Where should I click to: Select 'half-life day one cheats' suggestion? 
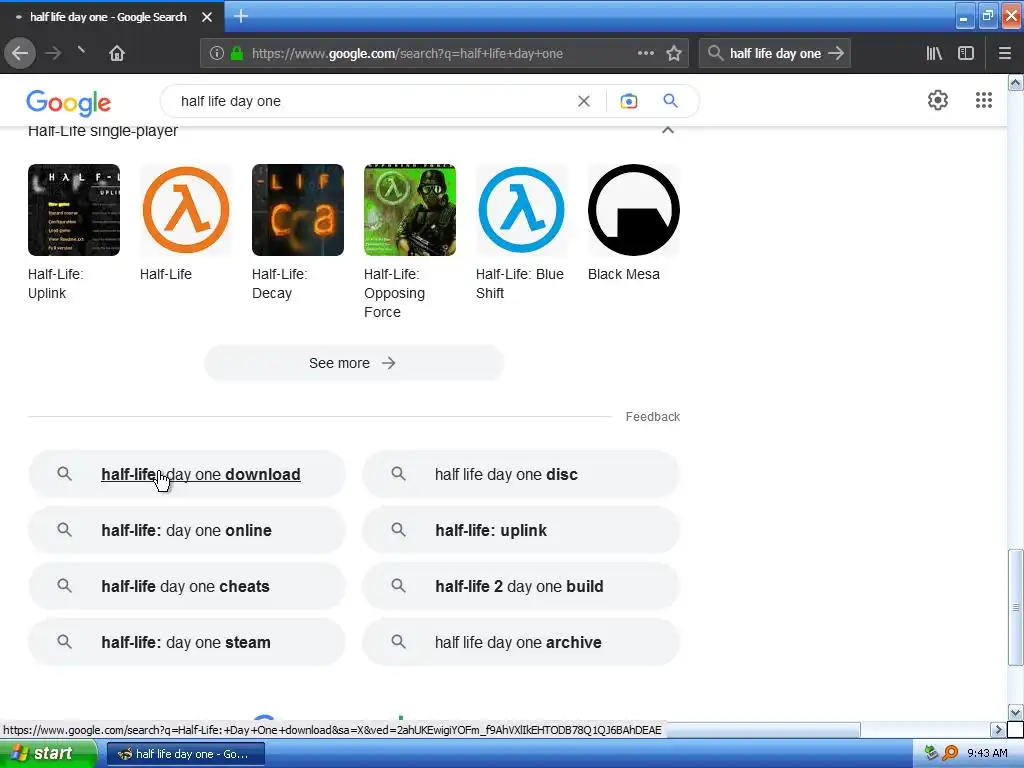[x=187, y=586]
